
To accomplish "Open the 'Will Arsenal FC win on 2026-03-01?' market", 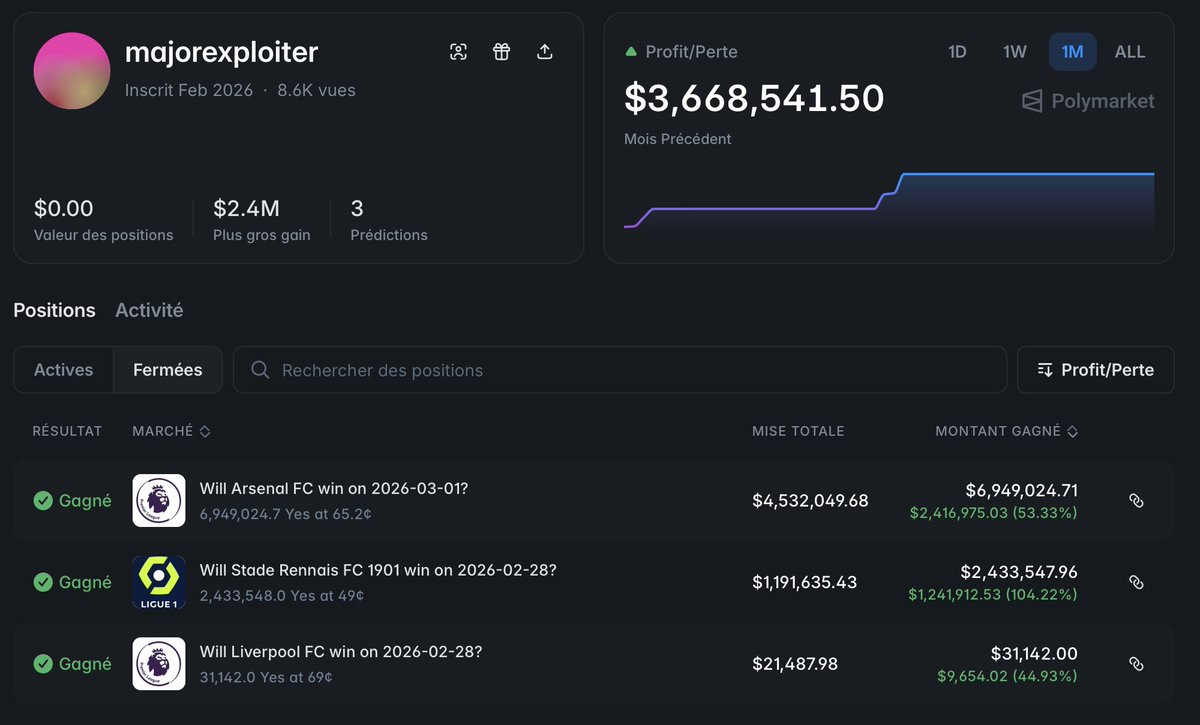I will [x=334, y=489].
